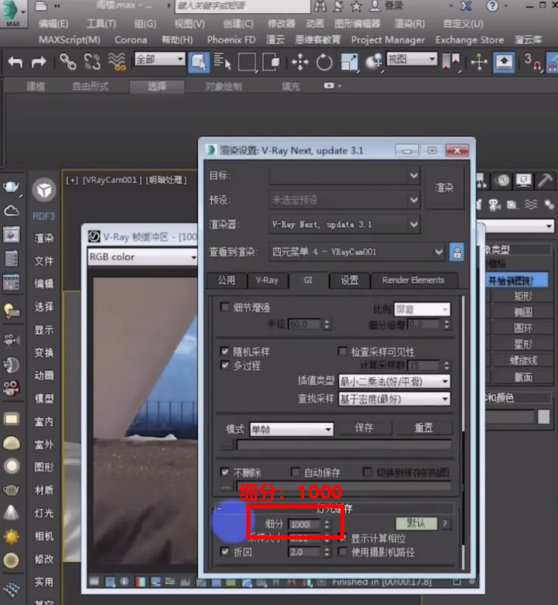Uncheck the 多过程 checkbox

tap(225, 365)
